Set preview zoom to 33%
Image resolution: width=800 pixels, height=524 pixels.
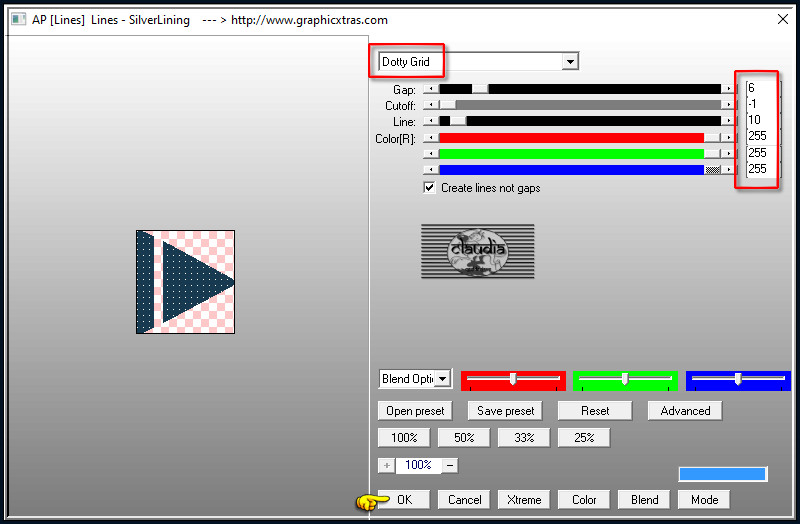524,438
